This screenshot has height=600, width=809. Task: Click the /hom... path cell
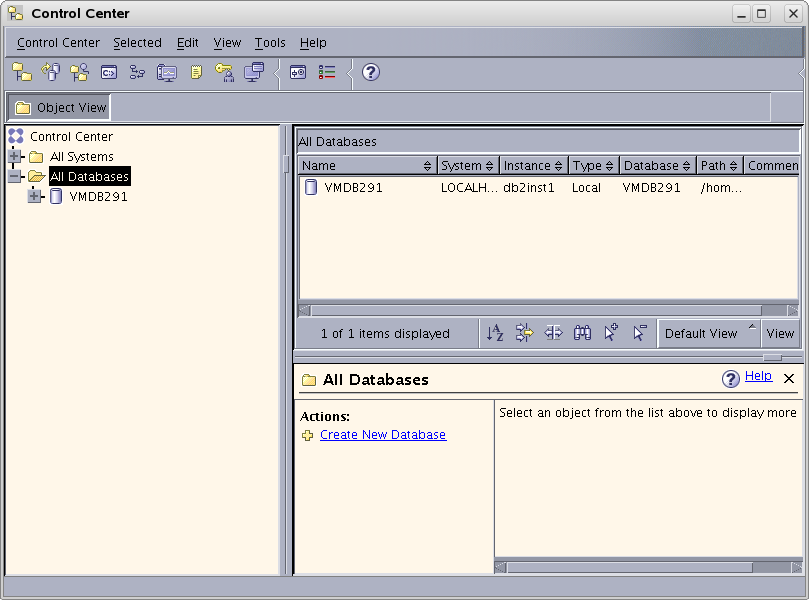[x=721, y=188]
